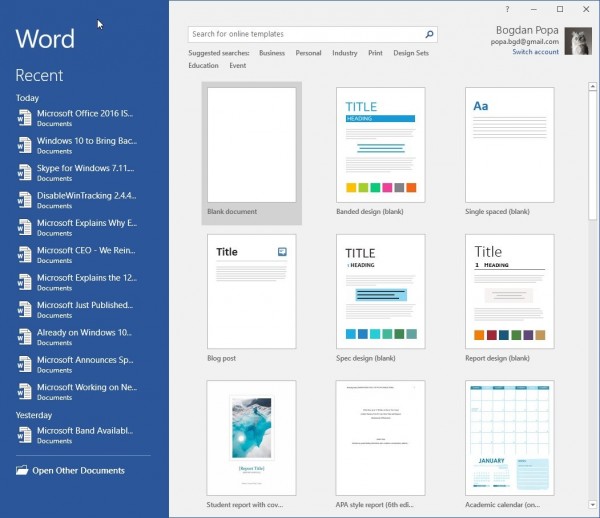This screenshot has width=600, height=518.
Task: Click the Word icon beside Already on Windows 10
Action: pos(24,337)
